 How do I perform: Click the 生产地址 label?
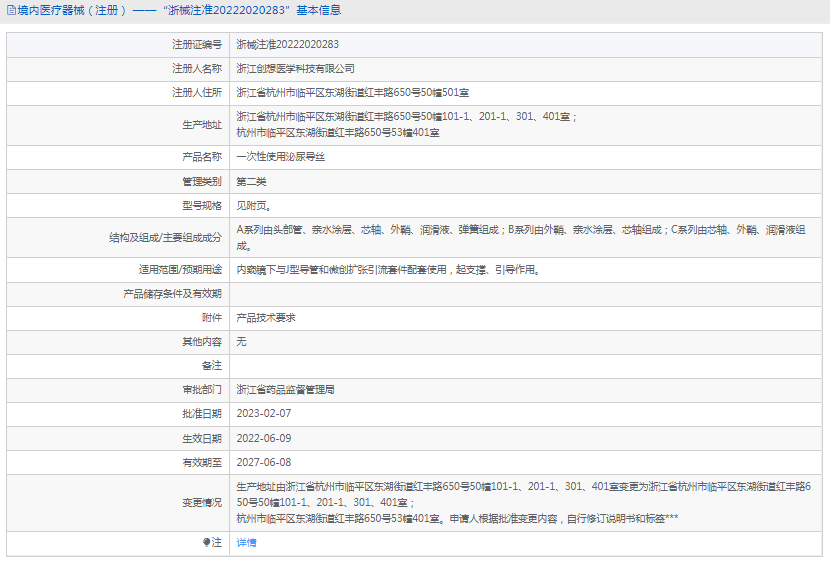[202, 125]
